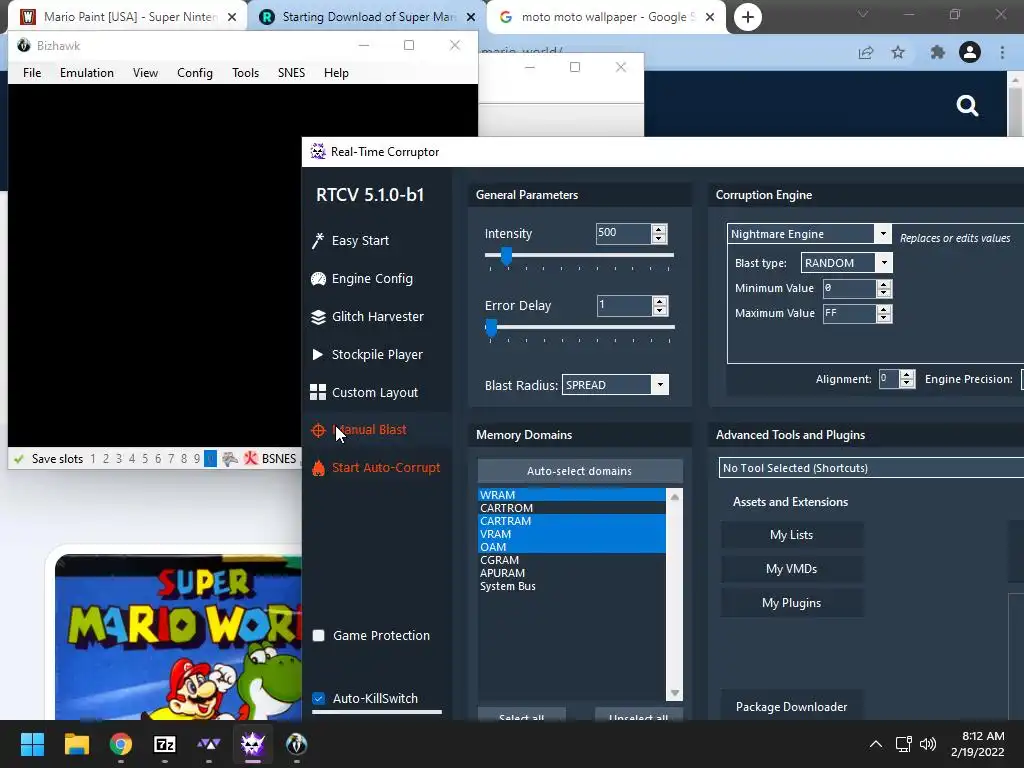The height and width of the screenshot is (768, 1024).
Task: Open Bizhawk File menu
Action: pos(32,72)
